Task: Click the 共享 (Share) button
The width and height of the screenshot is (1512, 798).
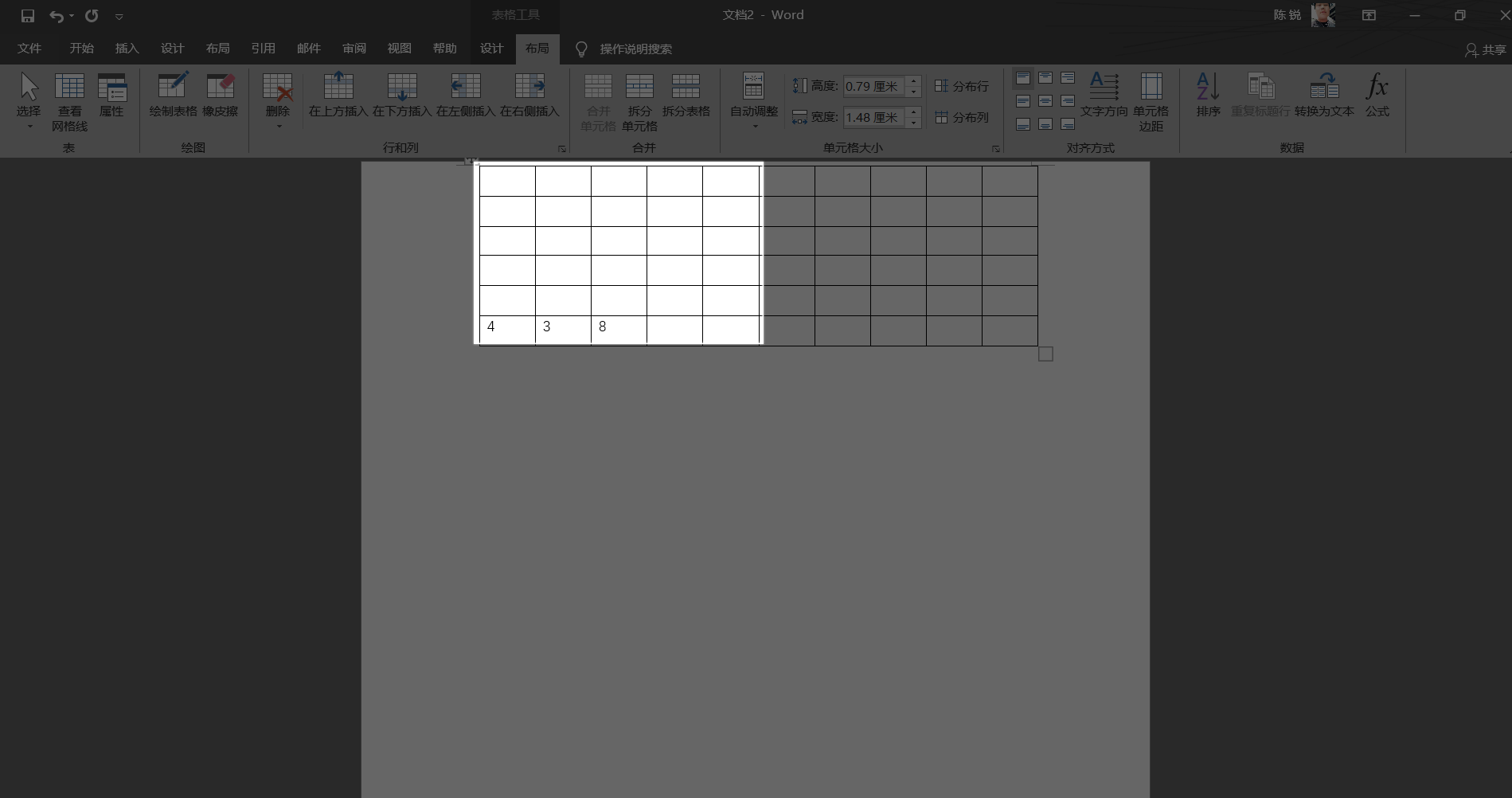Action: pyautogui.click(x=1486, y=49)
